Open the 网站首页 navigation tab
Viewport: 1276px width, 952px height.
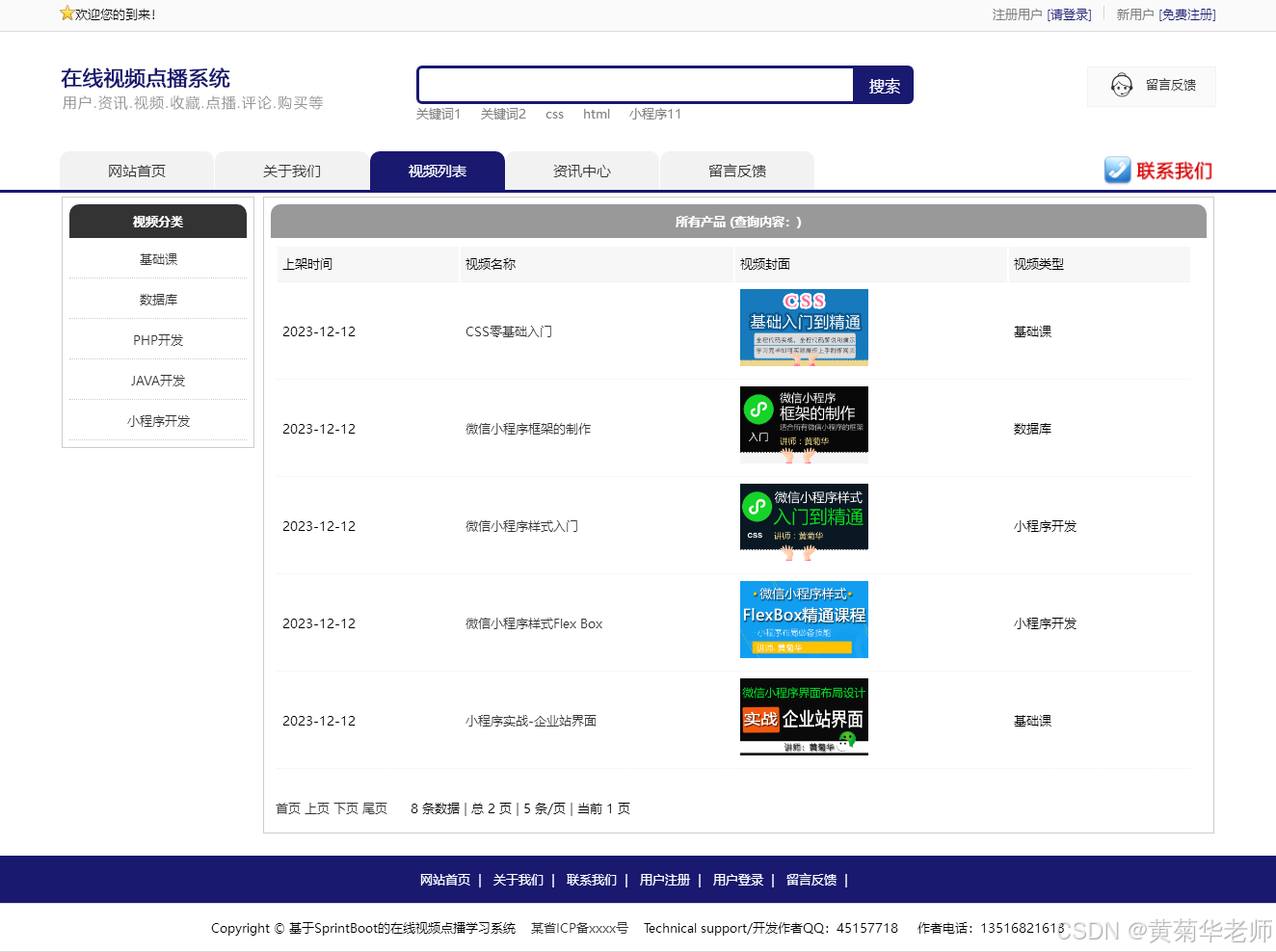[x=136, y=171]
